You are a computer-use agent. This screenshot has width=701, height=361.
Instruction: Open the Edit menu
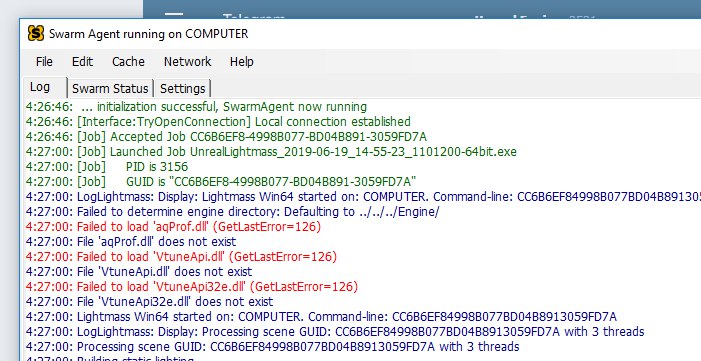pyautogui.click(x=82, y=62)
